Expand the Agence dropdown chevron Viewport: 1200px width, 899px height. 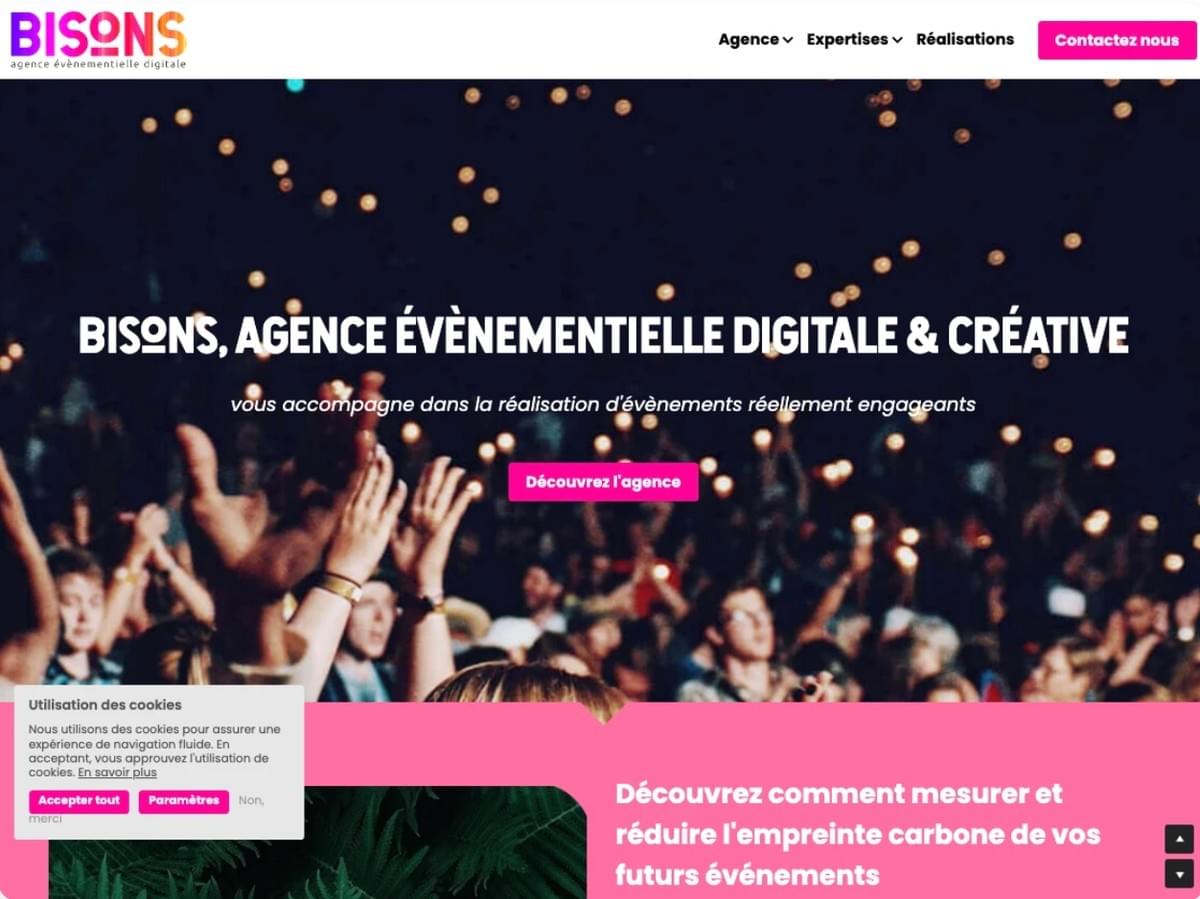788,40
